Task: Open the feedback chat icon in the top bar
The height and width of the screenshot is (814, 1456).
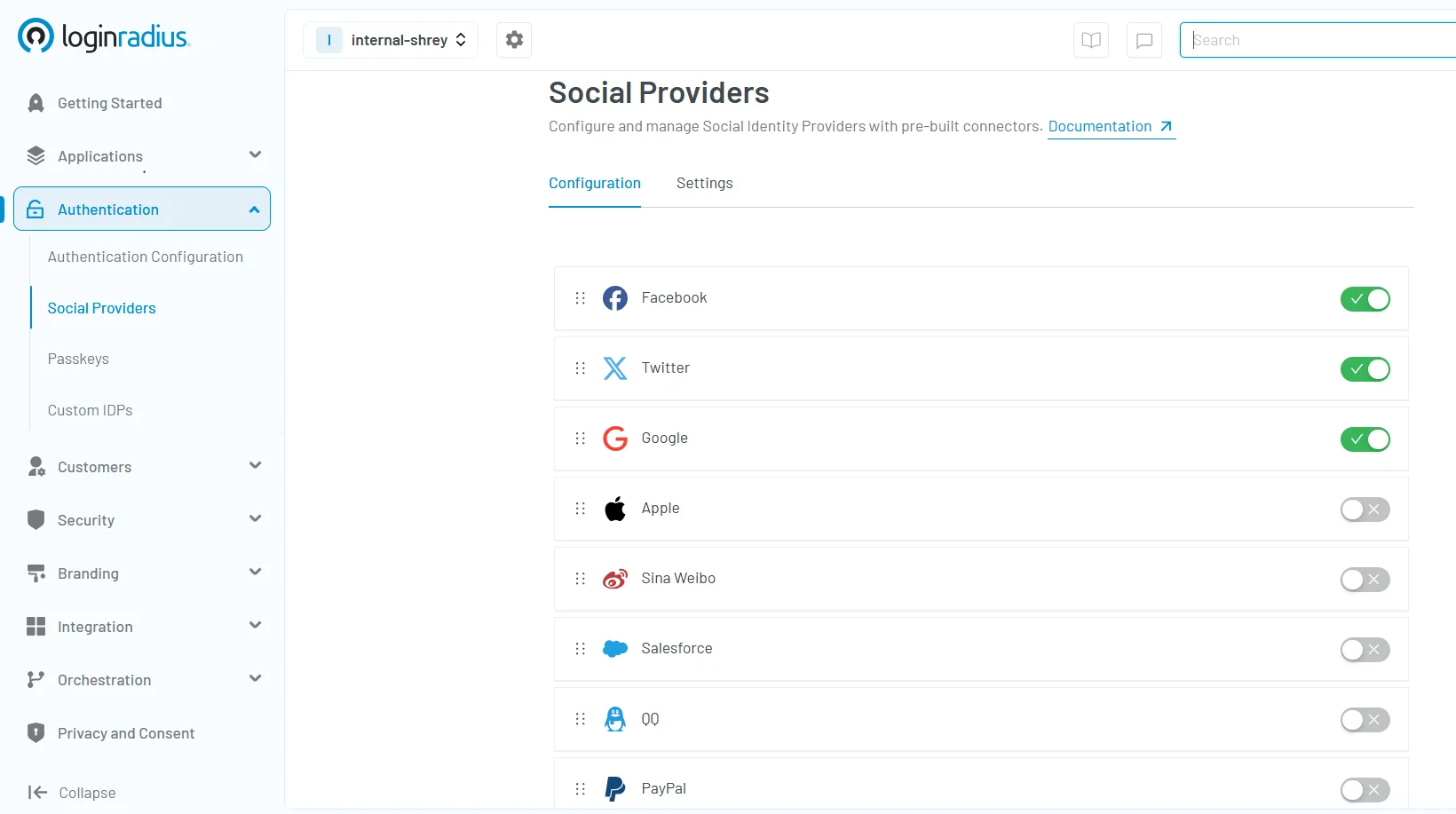Action: click(x=1144, y=39)
